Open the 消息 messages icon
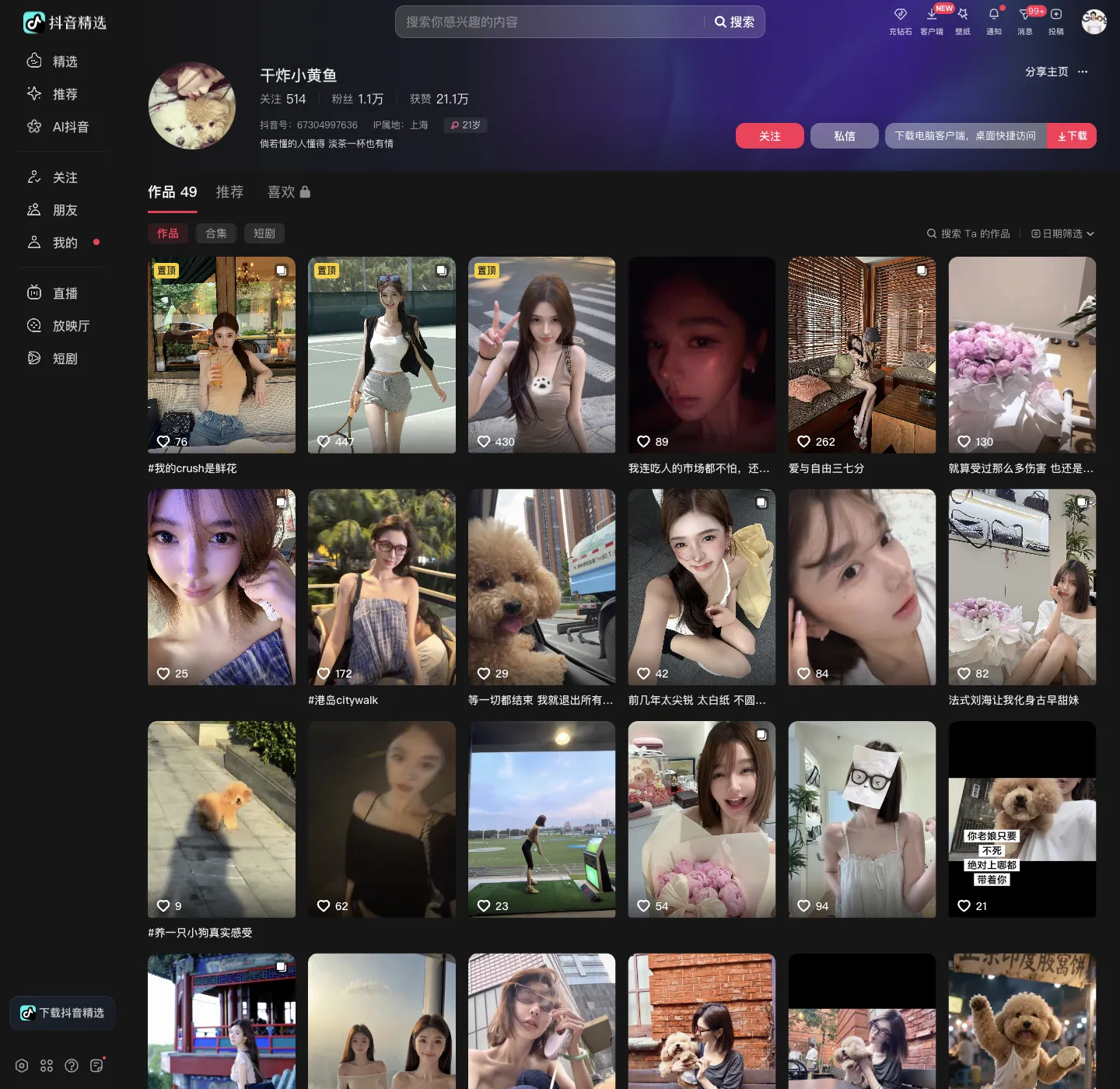The width and height of the screenshot is (1120, 1089). (x=1024, y=21)
